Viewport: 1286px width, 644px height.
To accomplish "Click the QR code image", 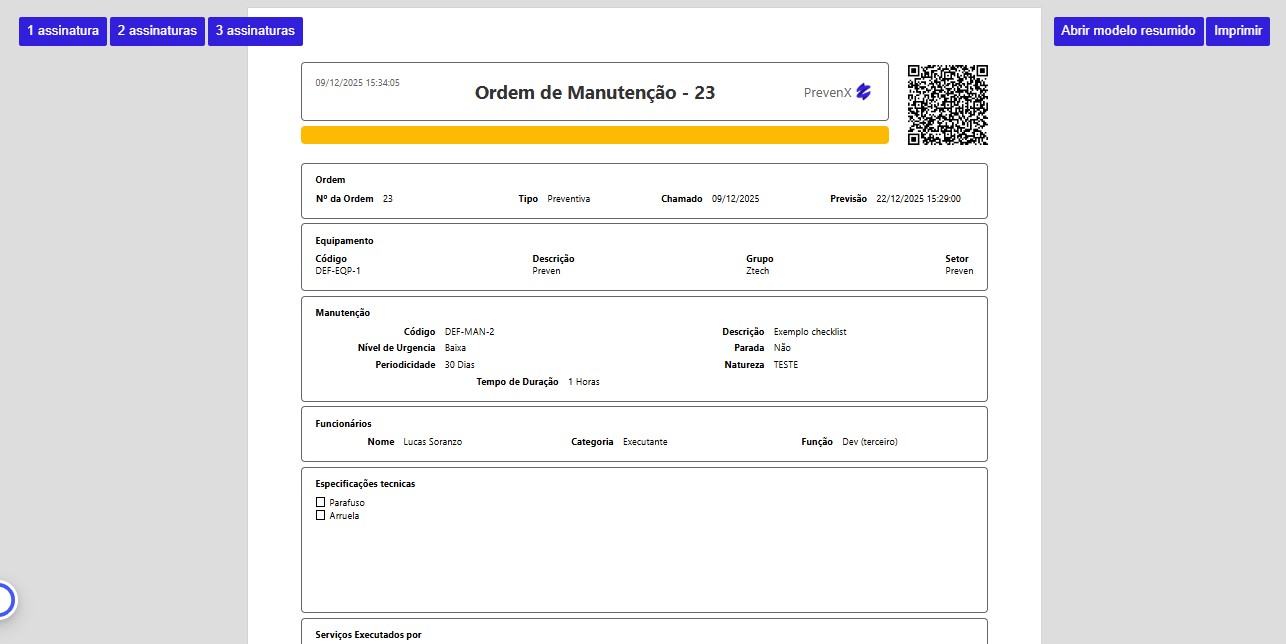I will click(947, 105).
